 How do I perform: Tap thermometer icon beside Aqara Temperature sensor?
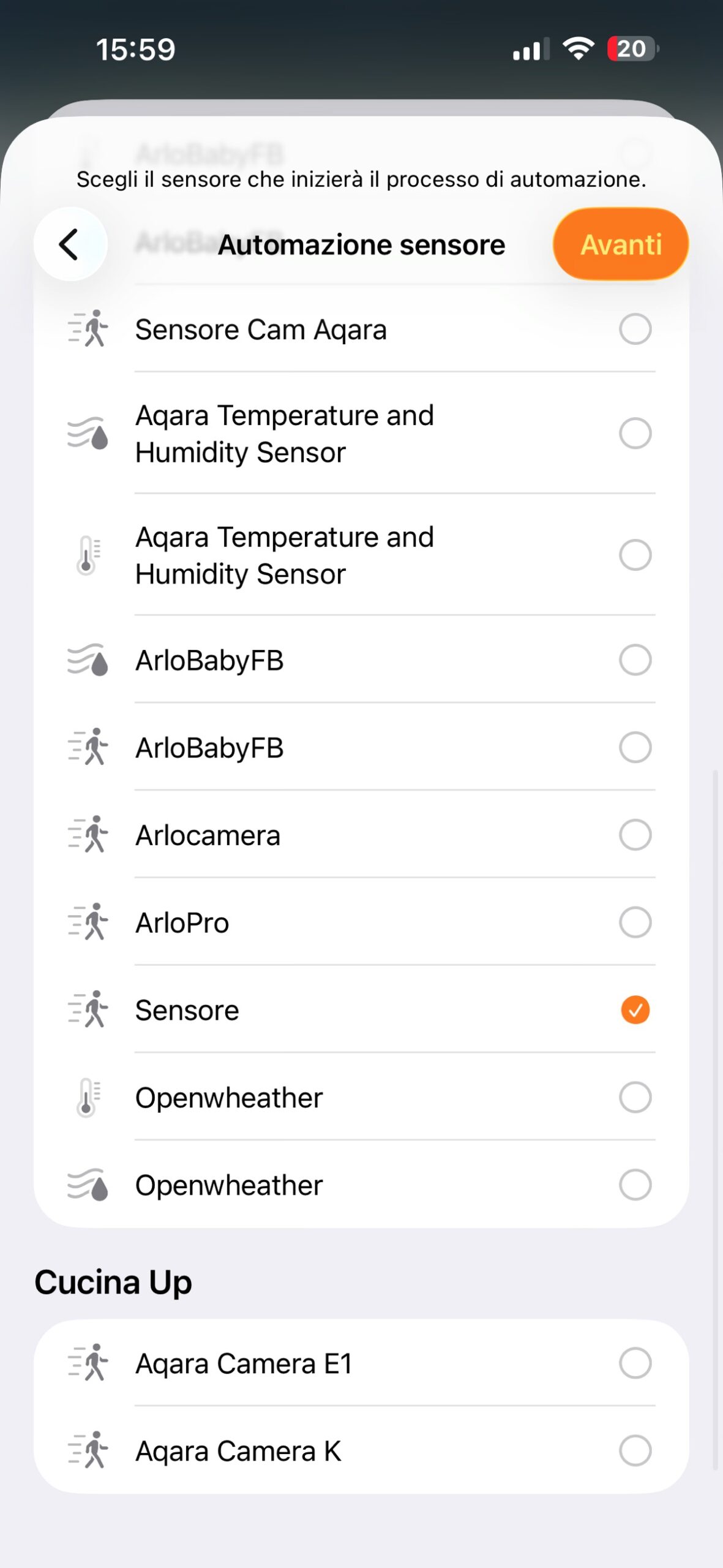tap(88, 555)
